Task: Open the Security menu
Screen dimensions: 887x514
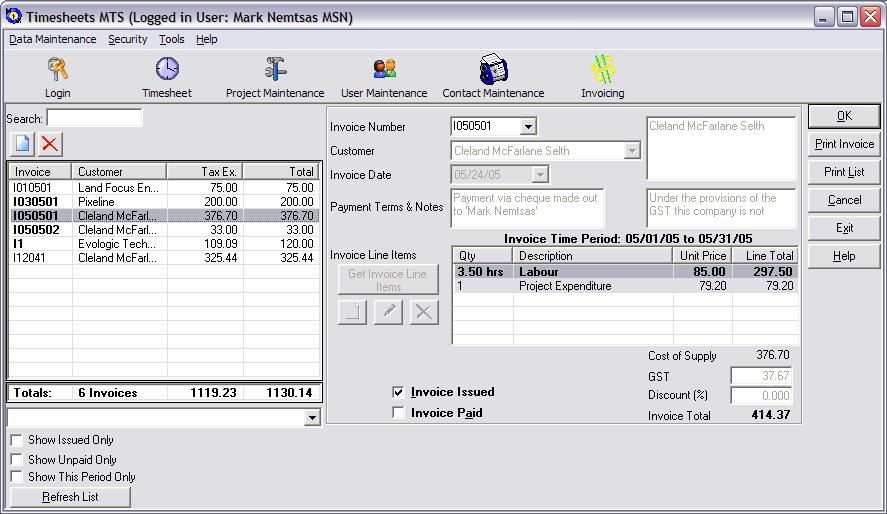Action: pos(127,39)
